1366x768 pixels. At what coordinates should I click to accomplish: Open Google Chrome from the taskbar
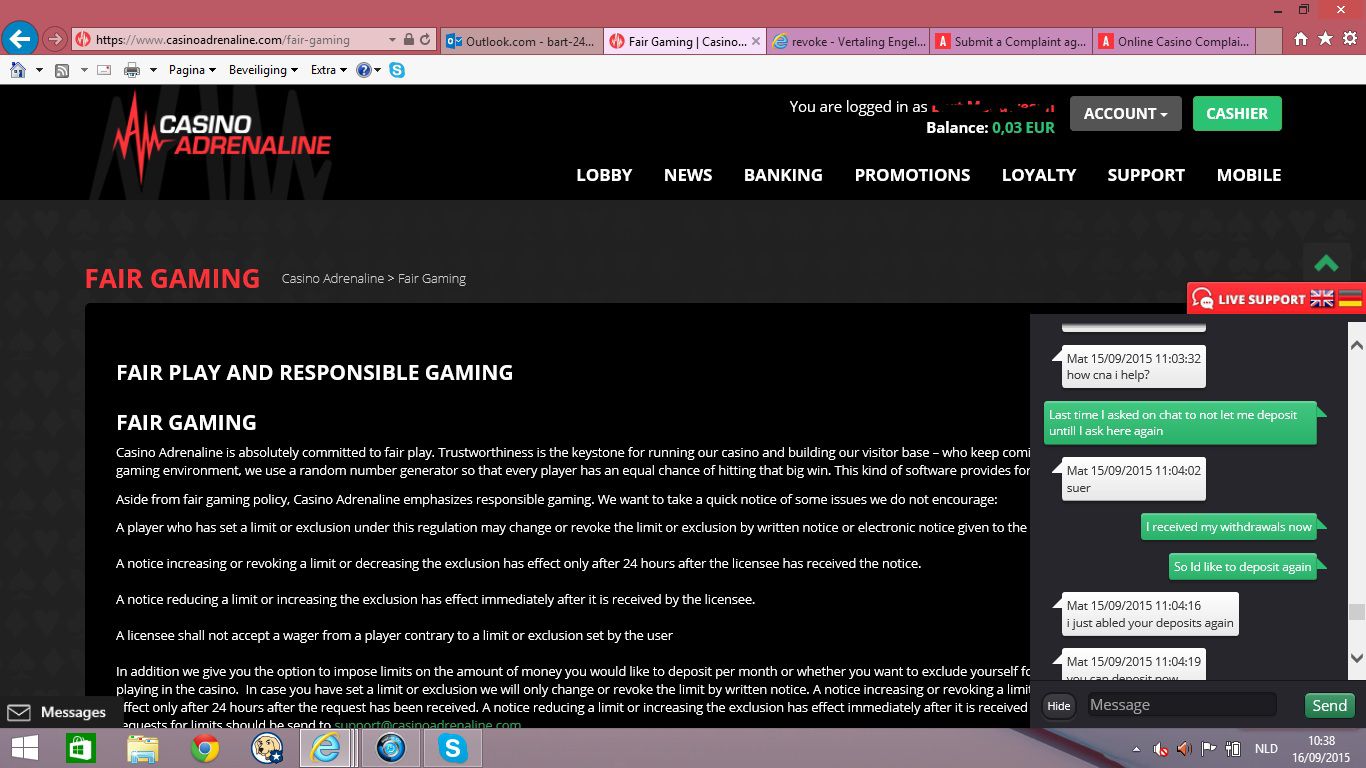[x=205, y=748]
